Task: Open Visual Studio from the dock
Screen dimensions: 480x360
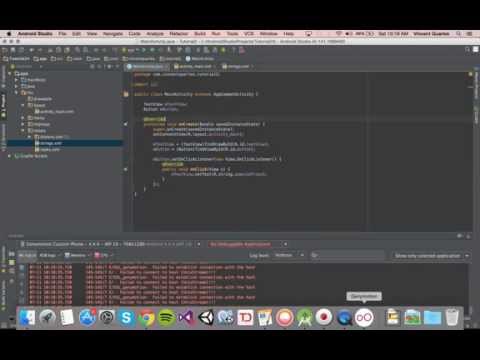Action: (186, 317)
